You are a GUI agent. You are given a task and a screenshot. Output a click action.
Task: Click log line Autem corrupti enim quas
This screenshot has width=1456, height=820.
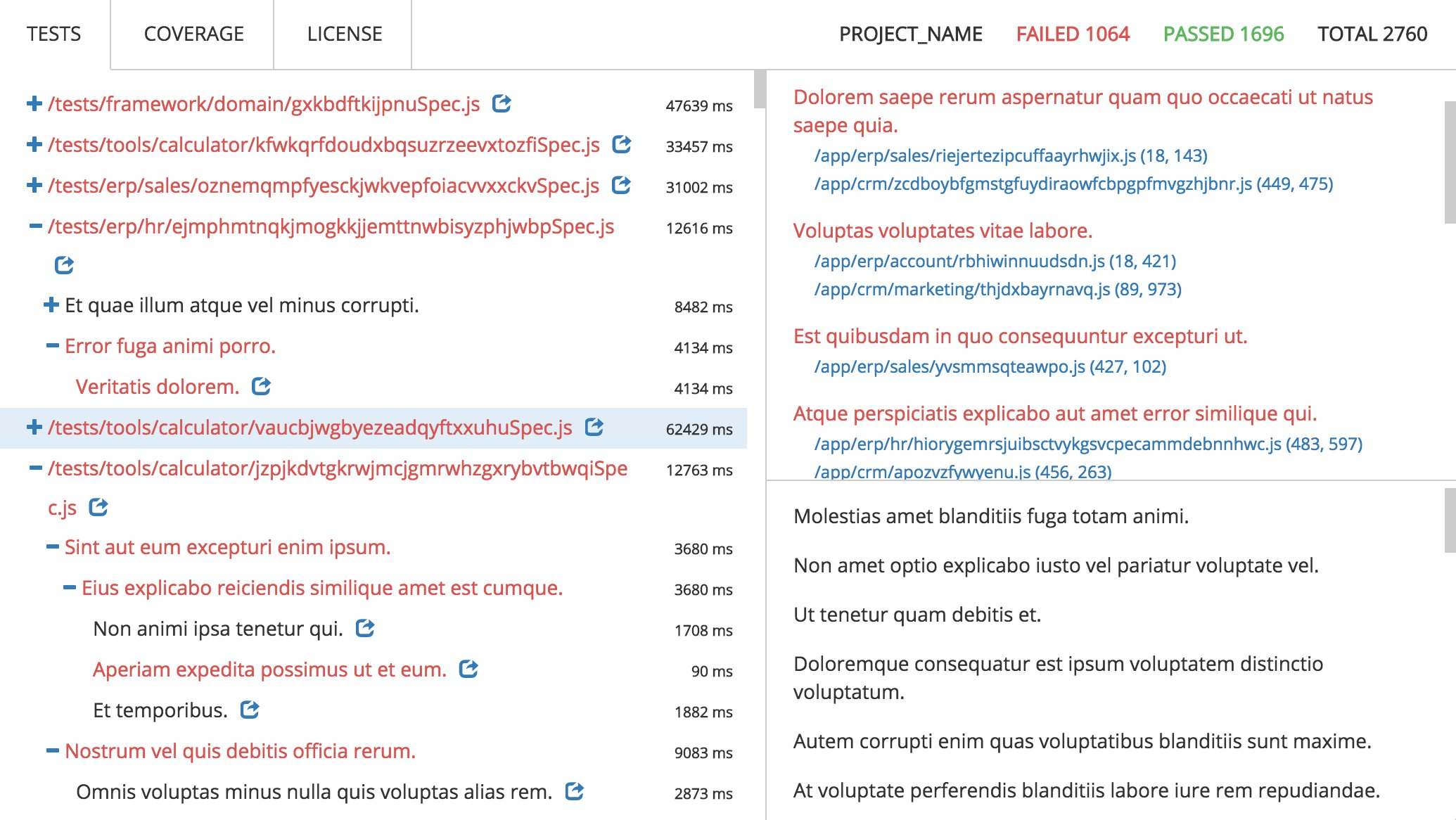[1083, 741]
